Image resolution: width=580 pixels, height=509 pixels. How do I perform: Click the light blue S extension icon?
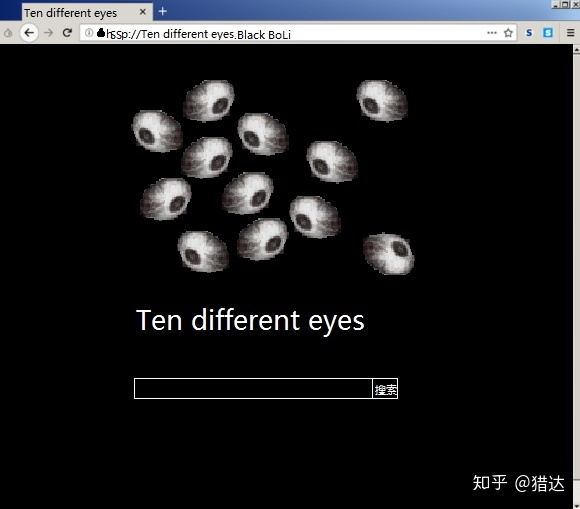548,33
